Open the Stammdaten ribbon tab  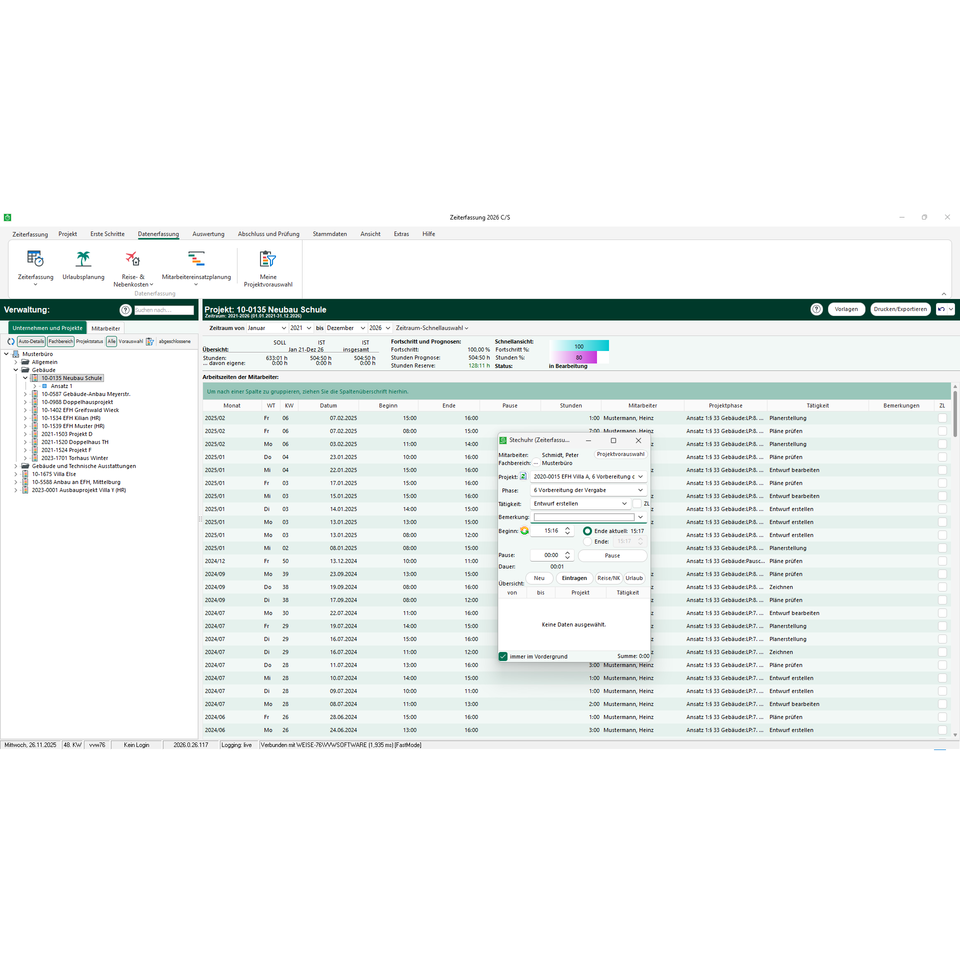click(329, 234)
